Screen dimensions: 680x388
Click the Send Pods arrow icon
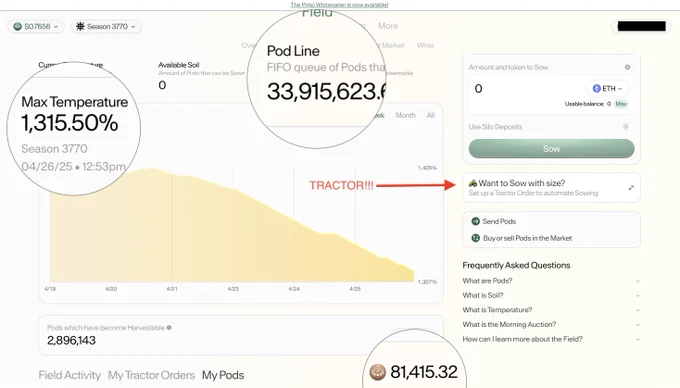(475, 222)
